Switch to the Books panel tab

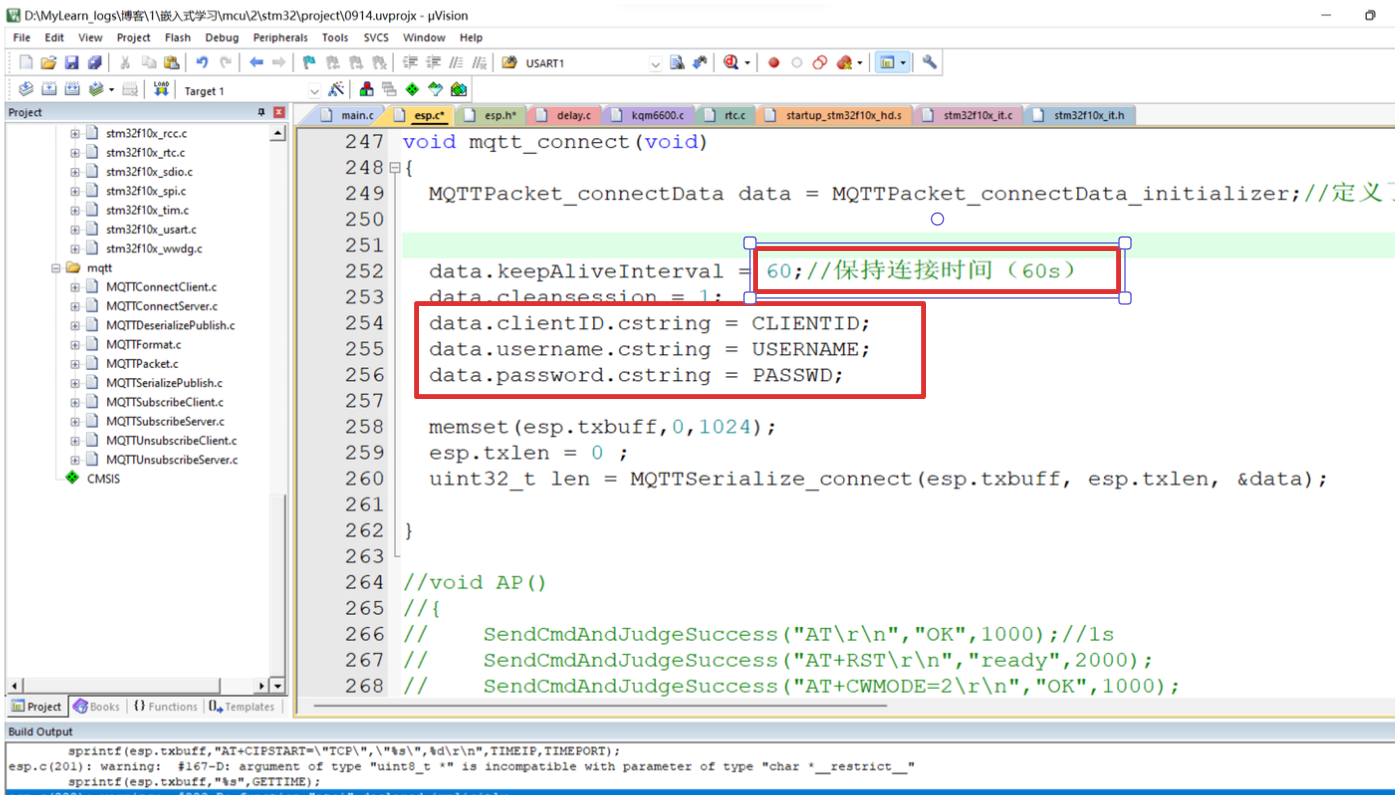click(96, 706)
